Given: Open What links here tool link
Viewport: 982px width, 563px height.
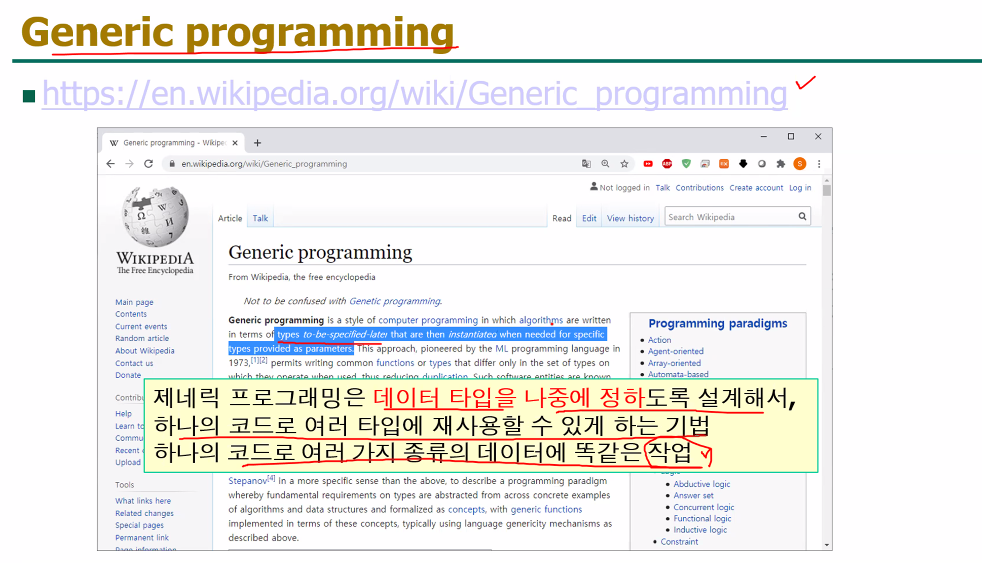Looking at the screenshot, I should 143,501.
